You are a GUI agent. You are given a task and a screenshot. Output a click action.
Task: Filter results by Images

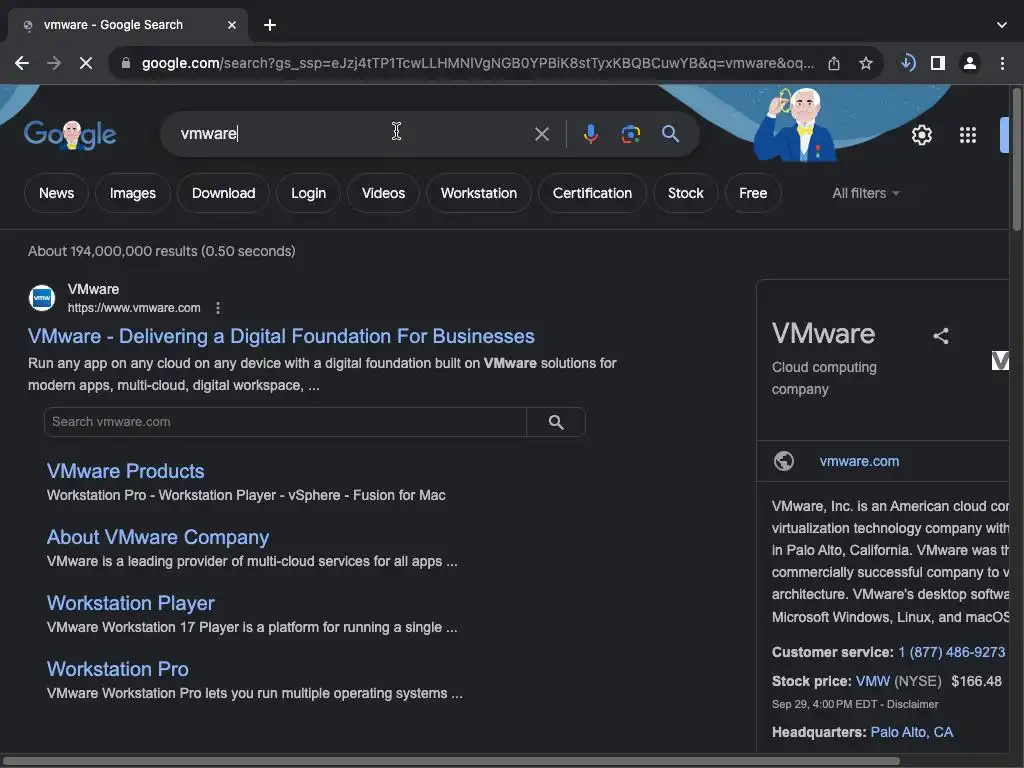[133, 193]
